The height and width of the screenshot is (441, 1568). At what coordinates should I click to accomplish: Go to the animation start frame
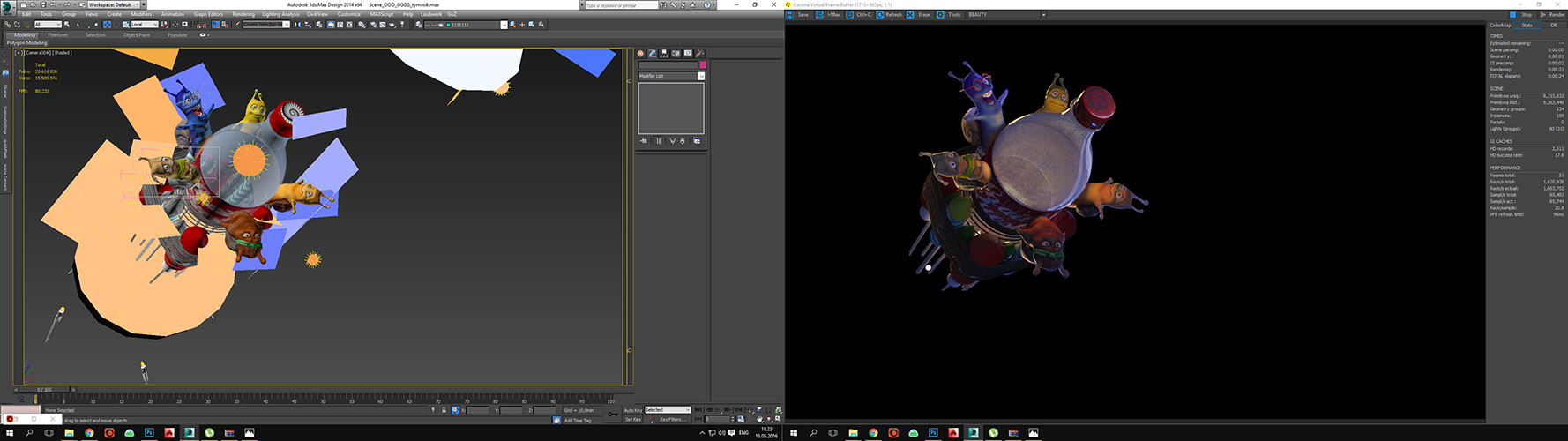coord(698,410)
